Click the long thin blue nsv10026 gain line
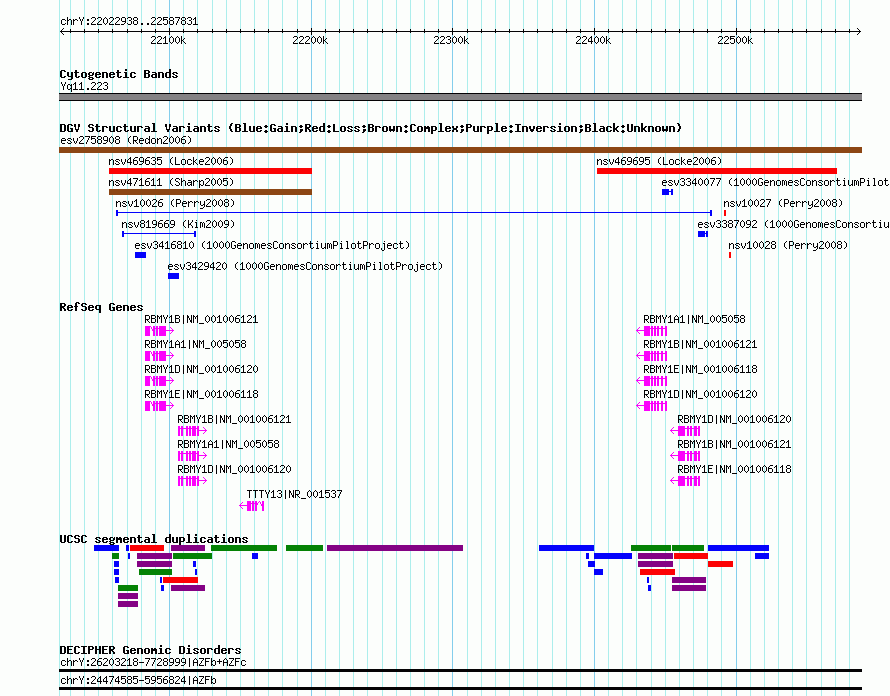The image size is (890, 696). point(414,213)
